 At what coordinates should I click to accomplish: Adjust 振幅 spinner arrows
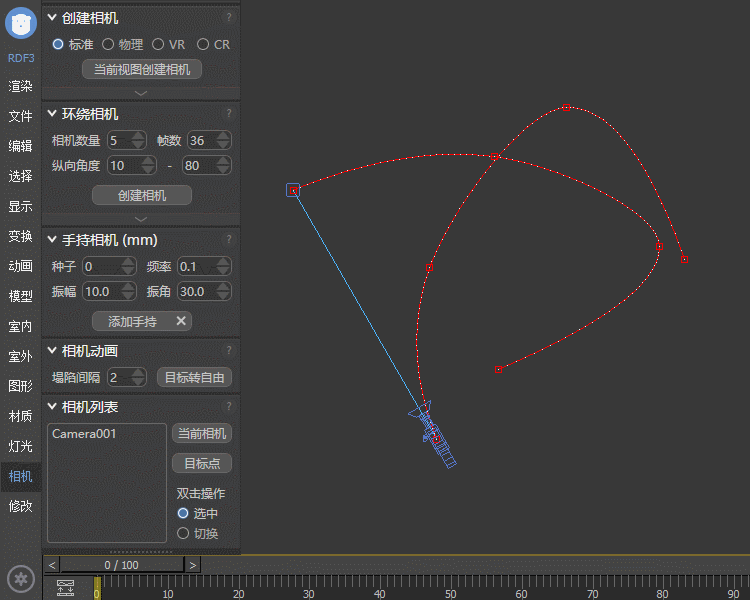(x=128, y=291)
